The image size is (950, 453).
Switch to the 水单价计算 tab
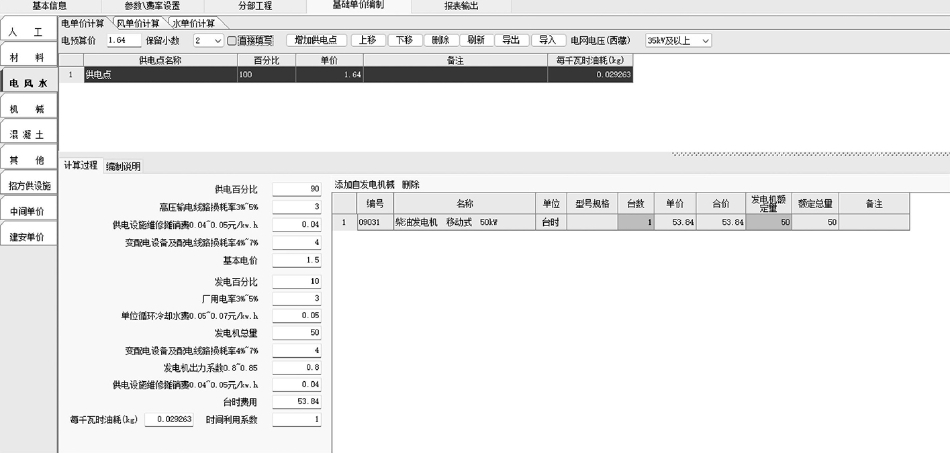193,23
